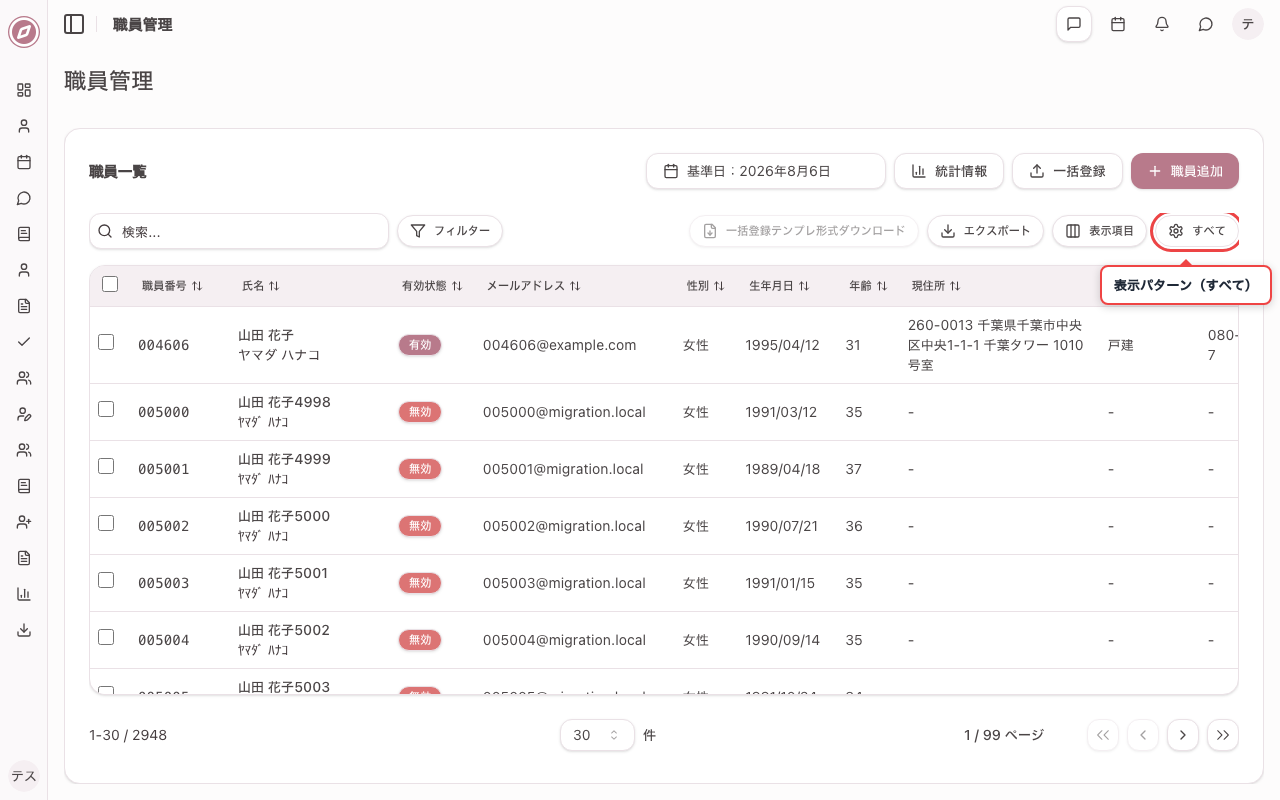Click the 職員一覧 section heading

pyautogui.click(x=118, y=171)
